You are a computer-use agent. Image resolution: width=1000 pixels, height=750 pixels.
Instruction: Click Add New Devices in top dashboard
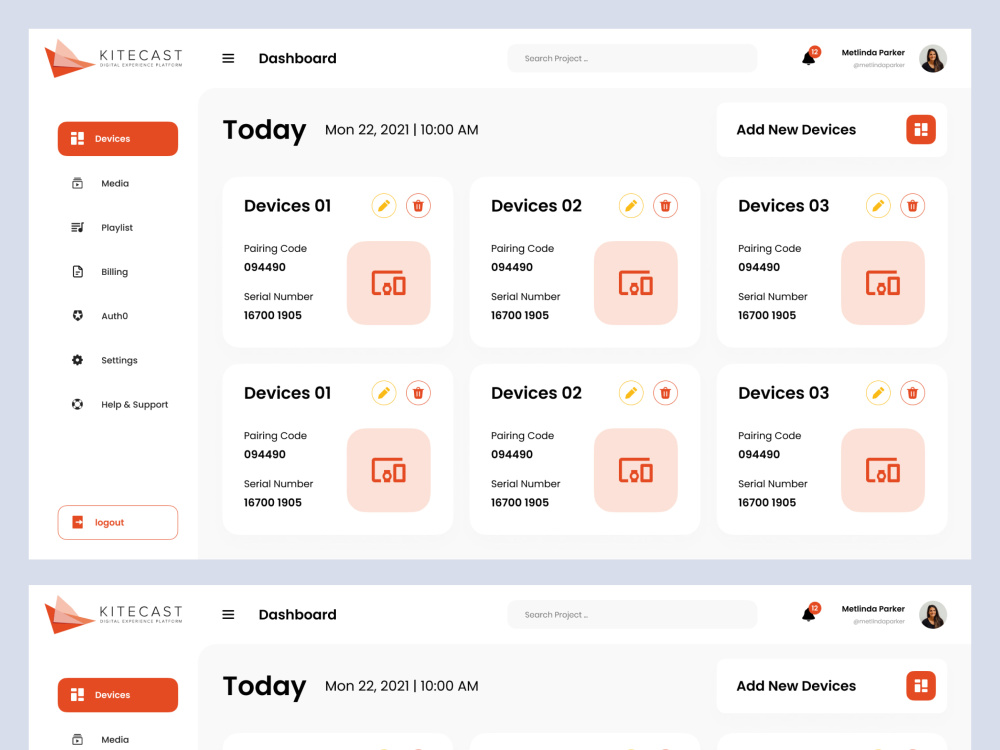coord(832,129)
